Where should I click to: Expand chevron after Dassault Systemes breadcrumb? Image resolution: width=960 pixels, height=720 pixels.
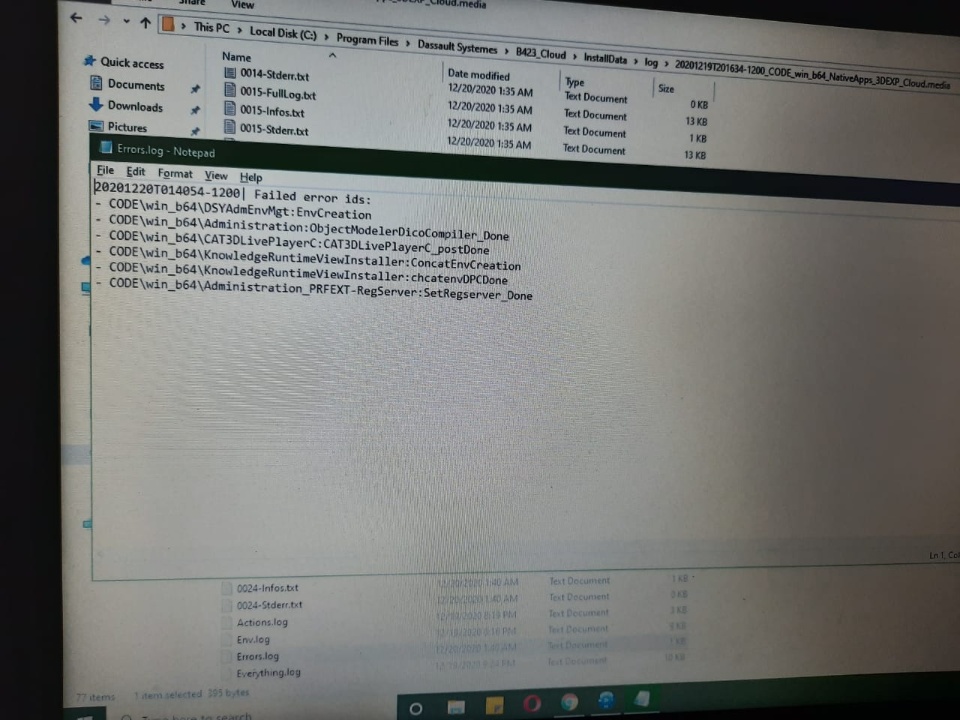[506, 50]
